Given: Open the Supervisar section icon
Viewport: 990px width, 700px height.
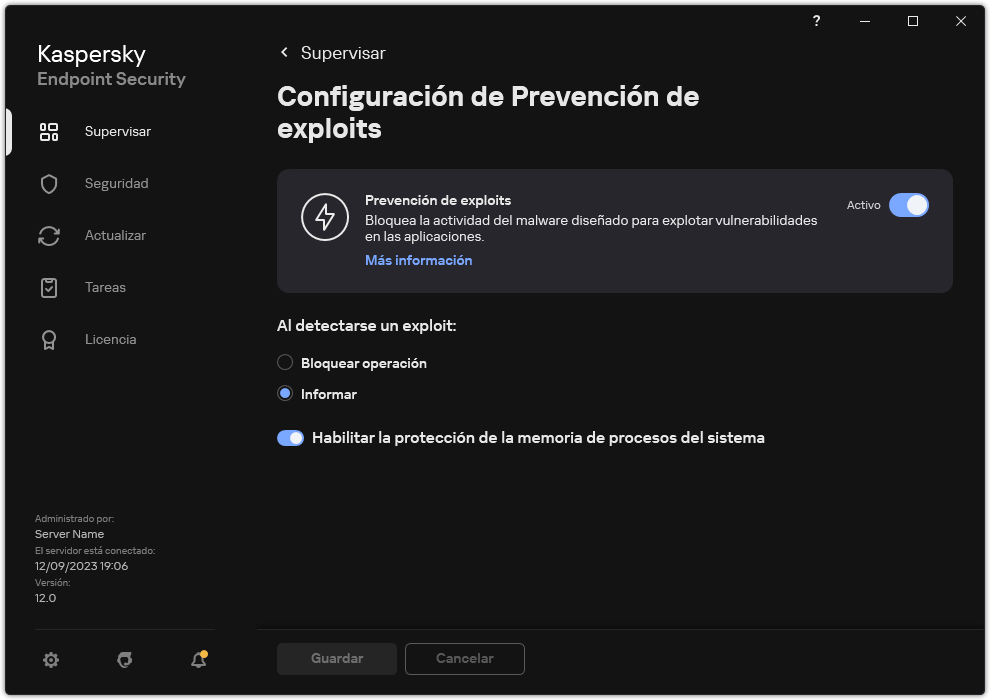Looking at the screenshot, I should (x=49, y=131).
